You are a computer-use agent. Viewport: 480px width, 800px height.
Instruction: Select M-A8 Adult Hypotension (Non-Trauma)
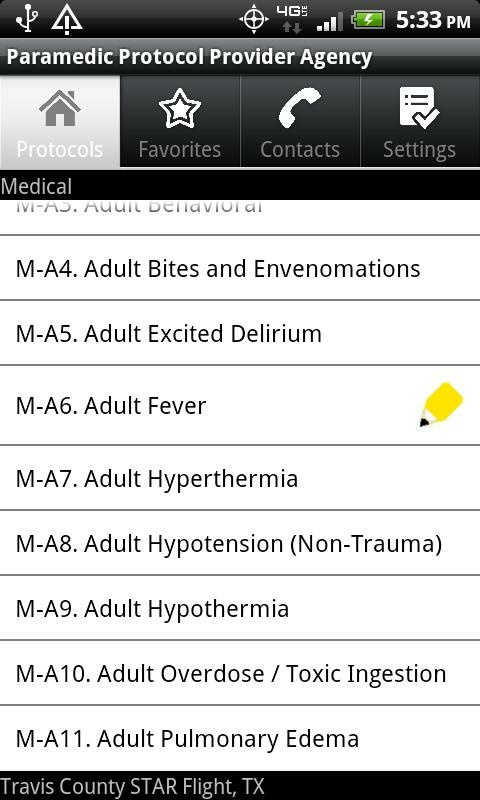tap(240, 543)
